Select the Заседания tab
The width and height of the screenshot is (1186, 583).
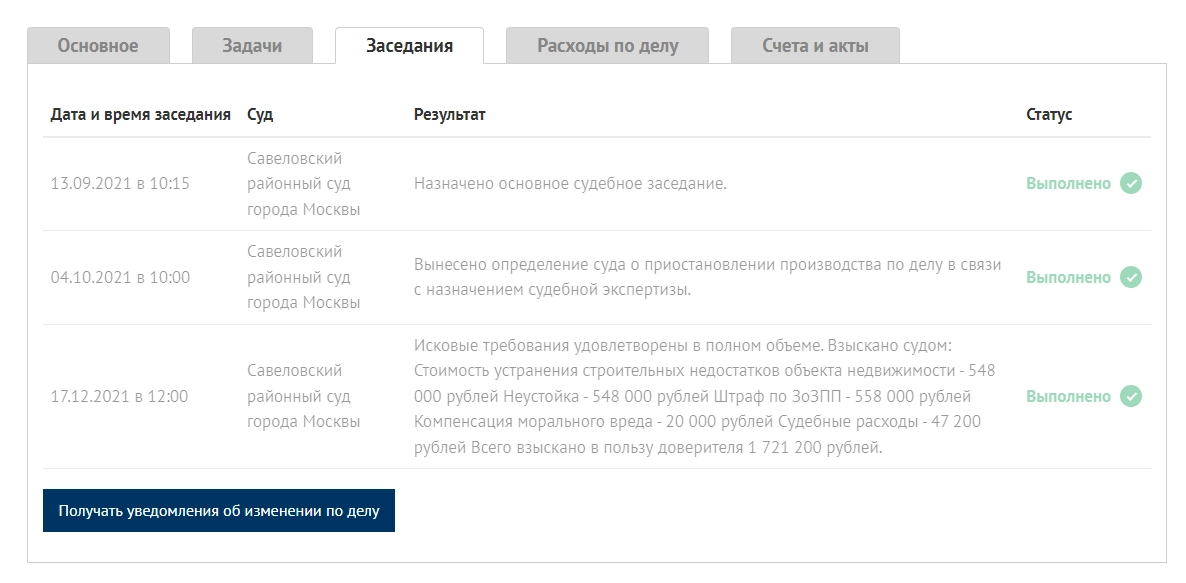(409, 46)
